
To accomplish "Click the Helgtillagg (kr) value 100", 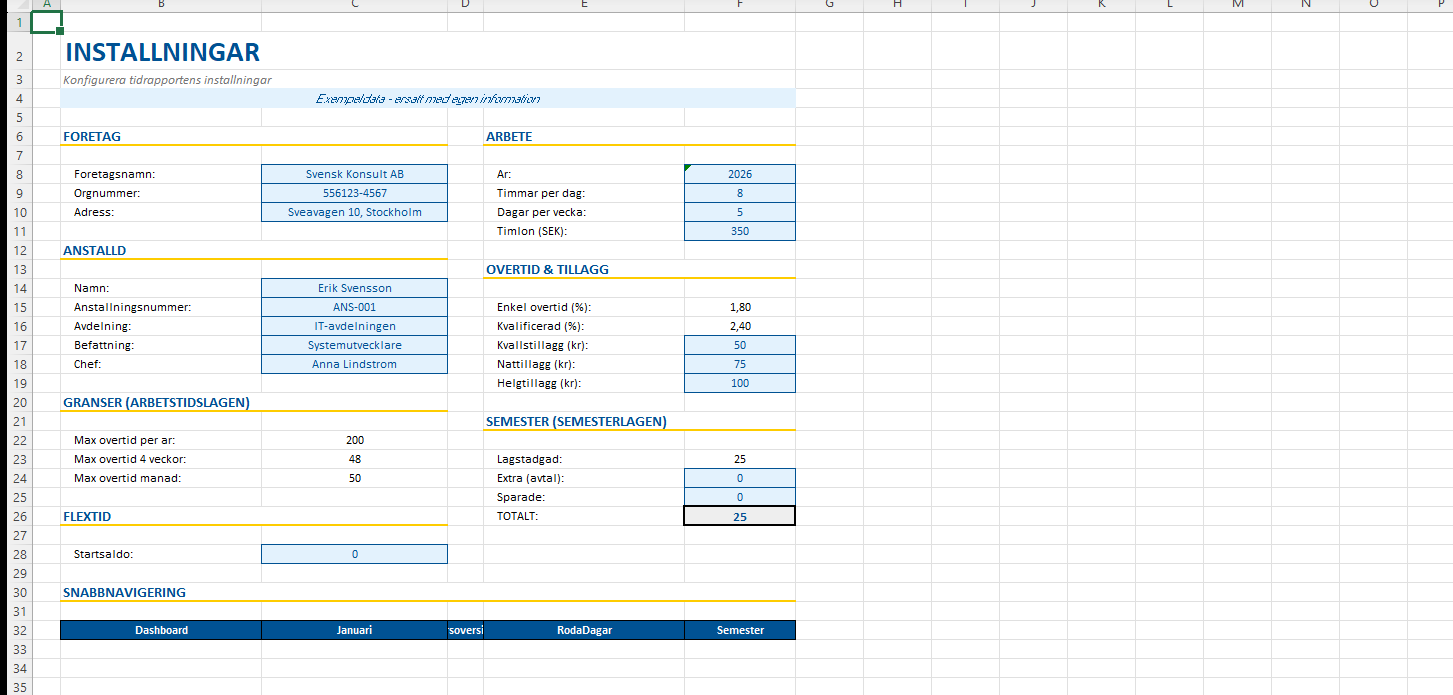I will [x=740, y=383].
